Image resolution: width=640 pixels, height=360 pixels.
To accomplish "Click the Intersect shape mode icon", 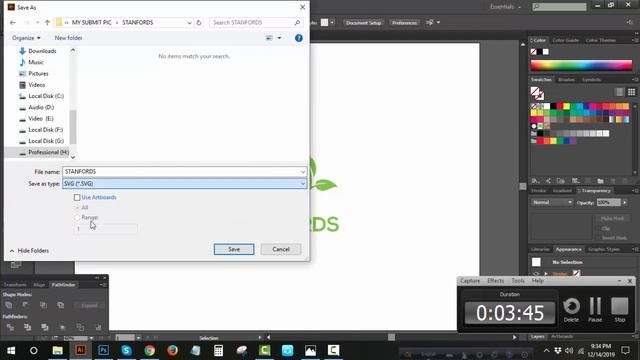I will 43,305.
